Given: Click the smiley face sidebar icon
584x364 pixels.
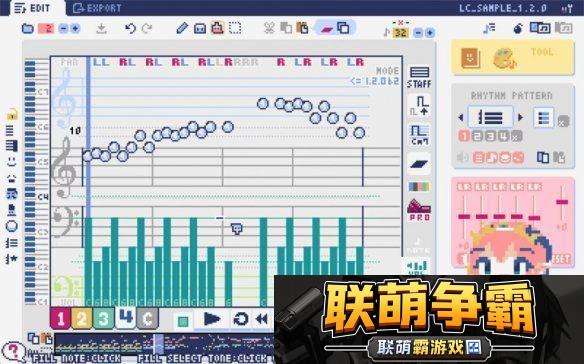Looking at the screenshot, I should coord(12,161).
